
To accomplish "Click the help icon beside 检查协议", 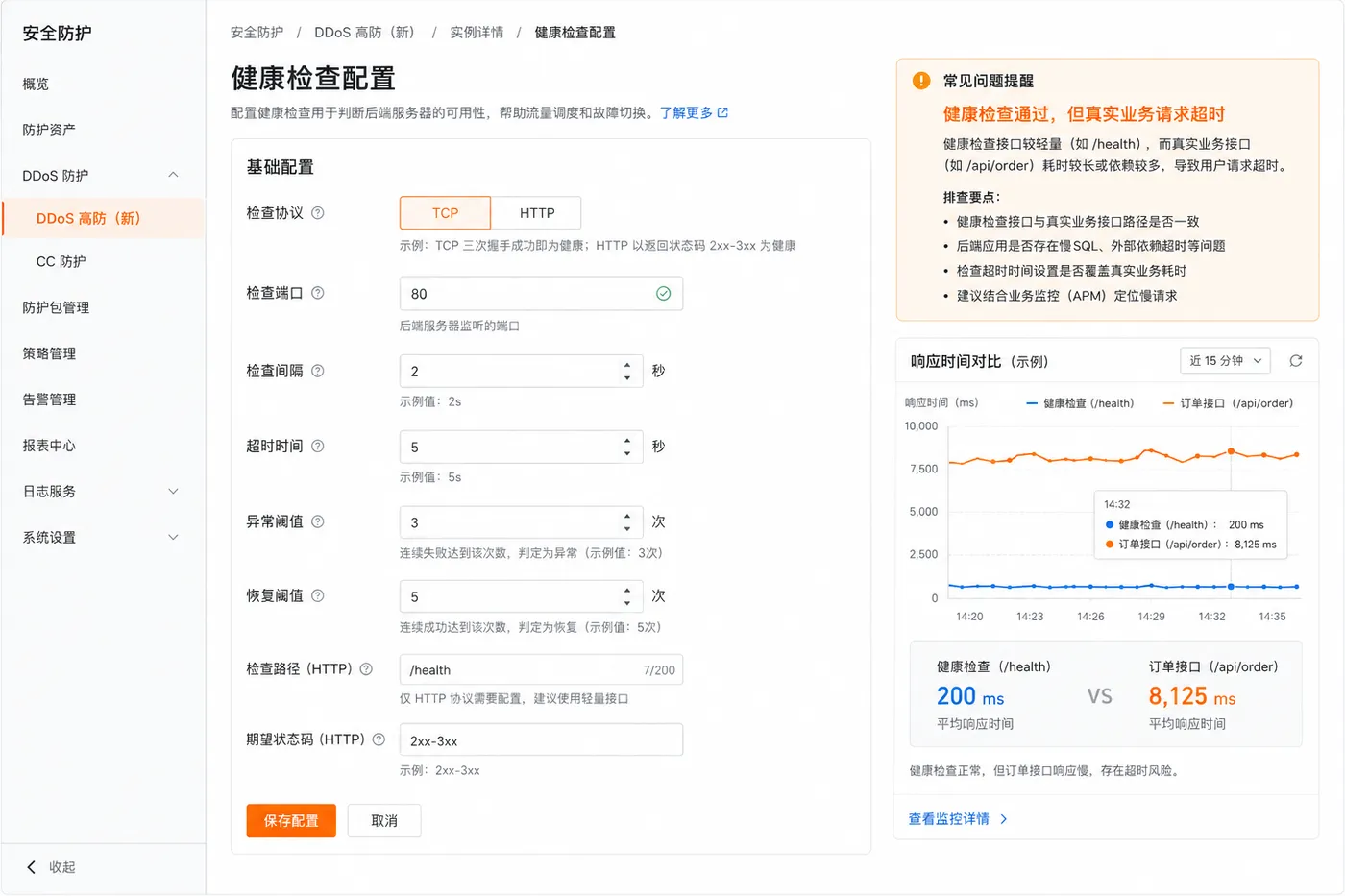I will [318, 213].
